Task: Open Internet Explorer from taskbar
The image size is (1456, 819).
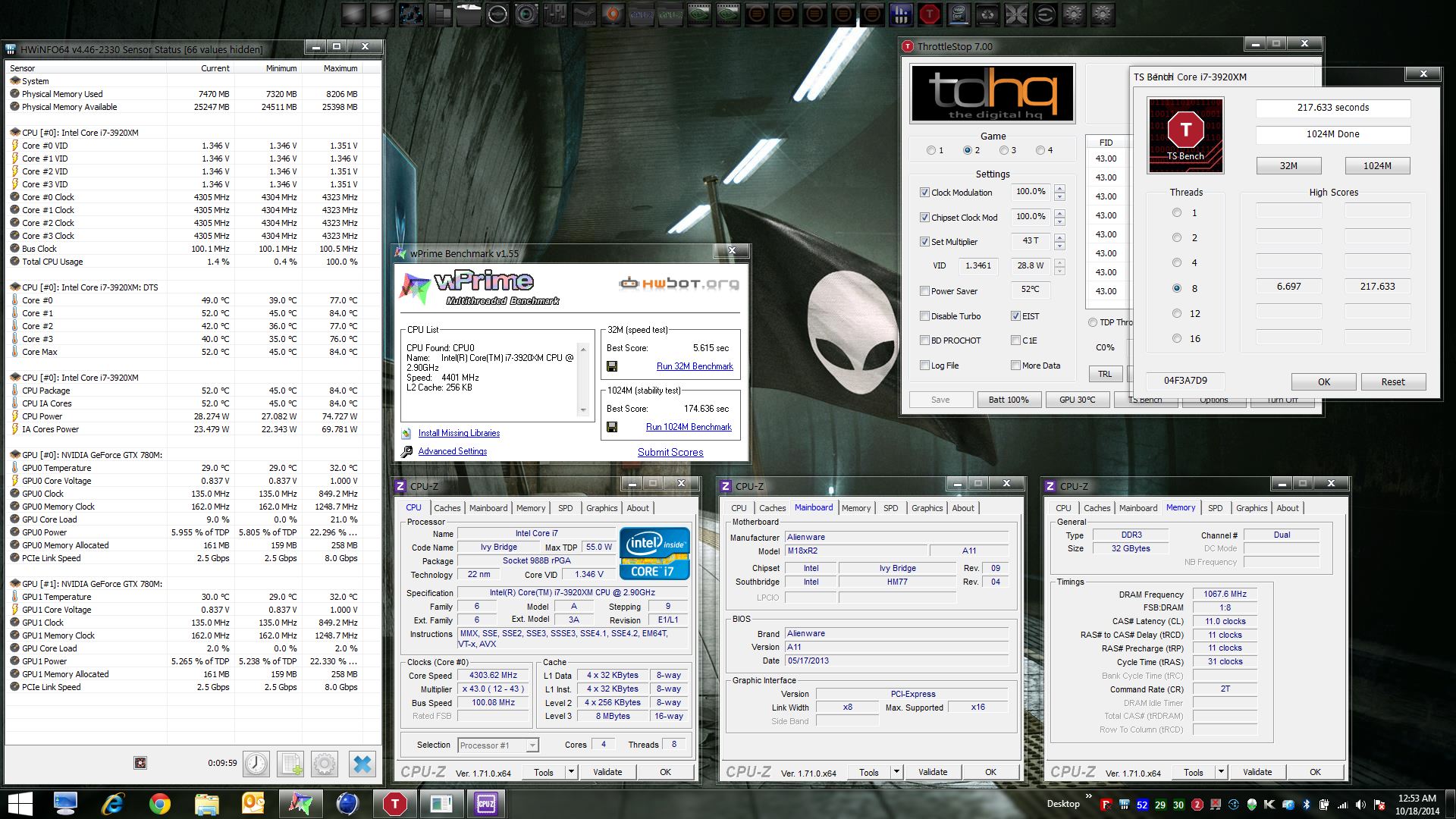Action: [112, 804]
